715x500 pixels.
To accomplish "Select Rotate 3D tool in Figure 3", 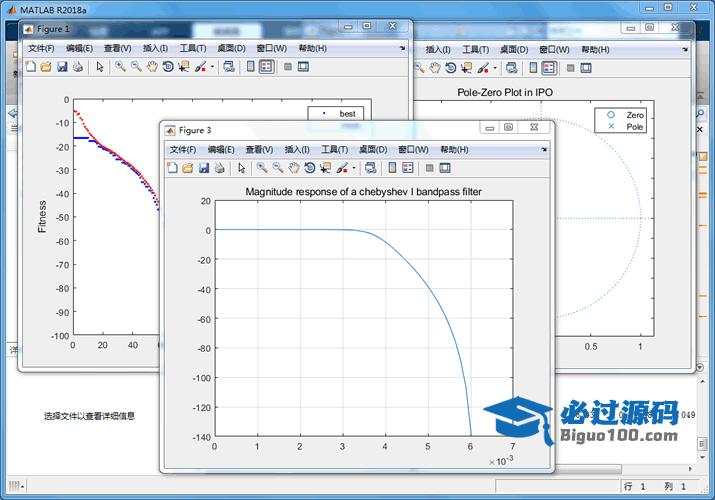I will pyautogui.click(x=310, y=168).
